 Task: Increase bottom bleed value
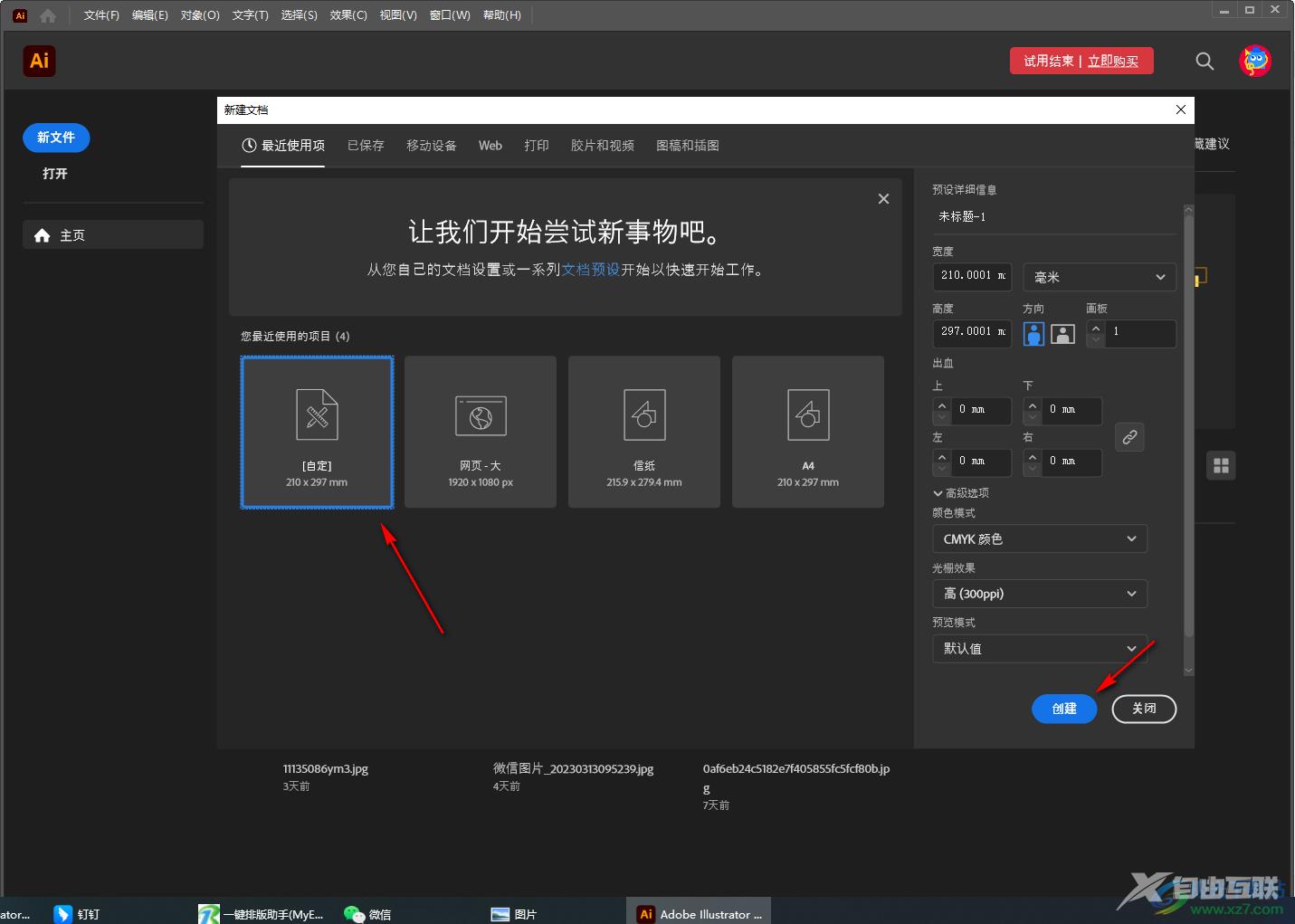point(1033,405)
